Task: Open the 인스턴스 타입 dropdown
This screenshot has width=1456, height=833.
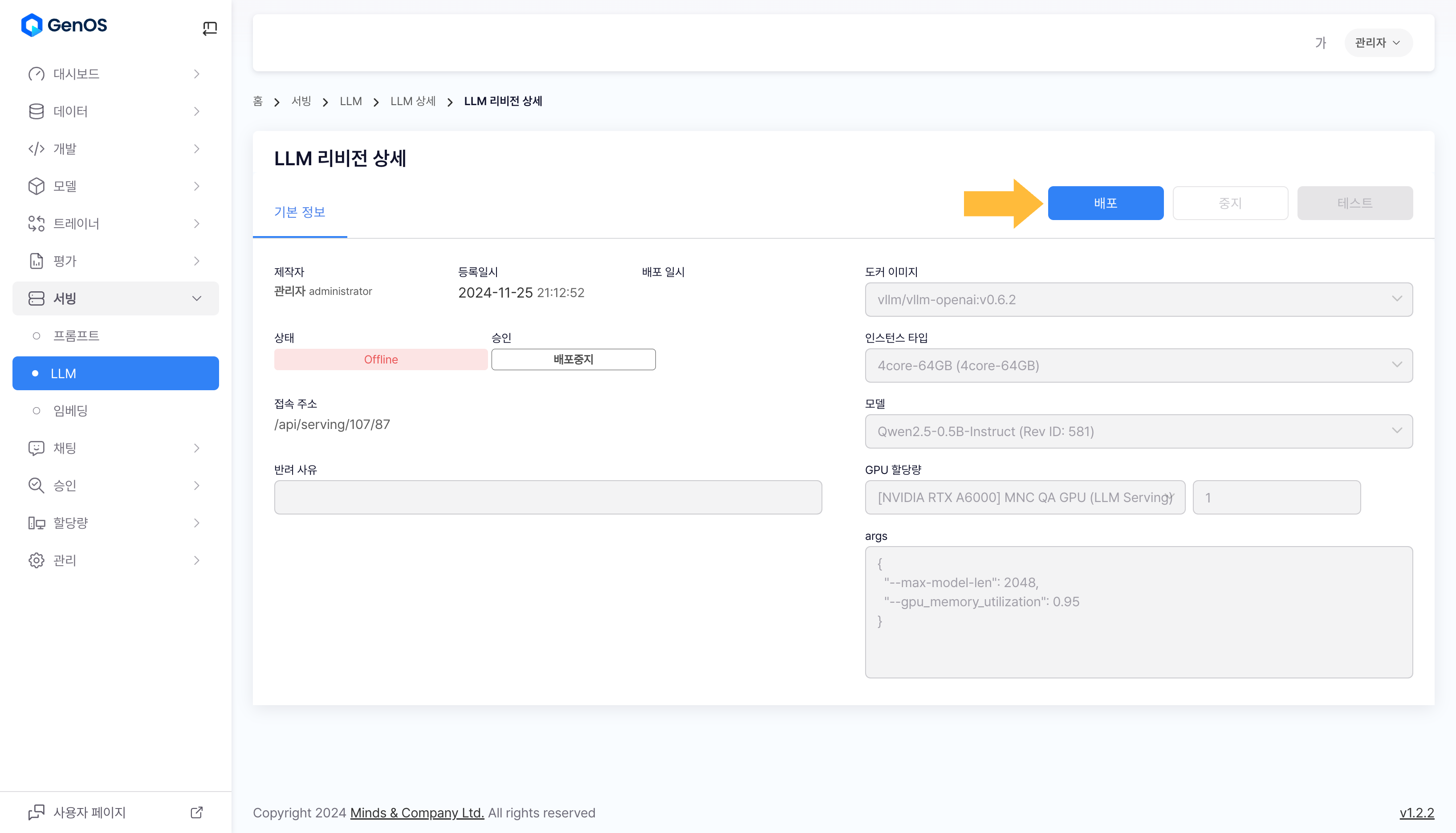Action: pos(1138,365)
